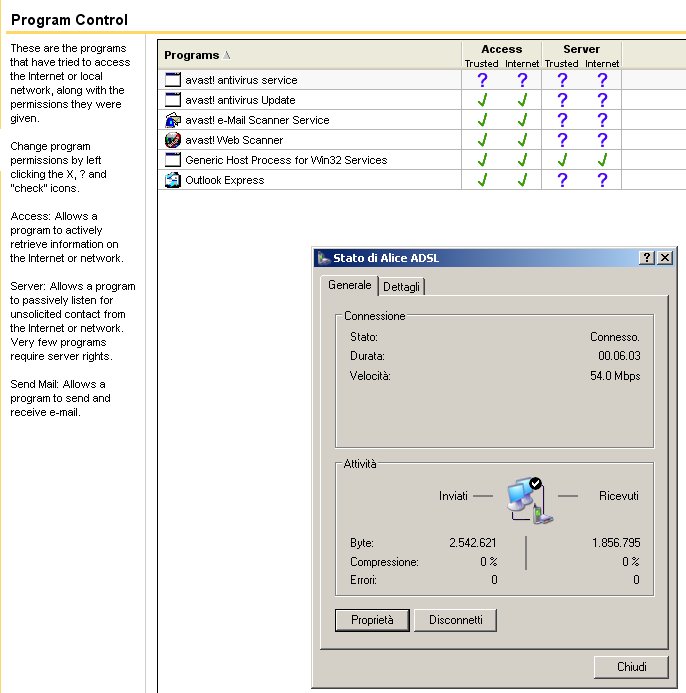686x693 pixels.
Task: Toggle Server Internet for avast! antivirus Update
Action: pos(602,100)
